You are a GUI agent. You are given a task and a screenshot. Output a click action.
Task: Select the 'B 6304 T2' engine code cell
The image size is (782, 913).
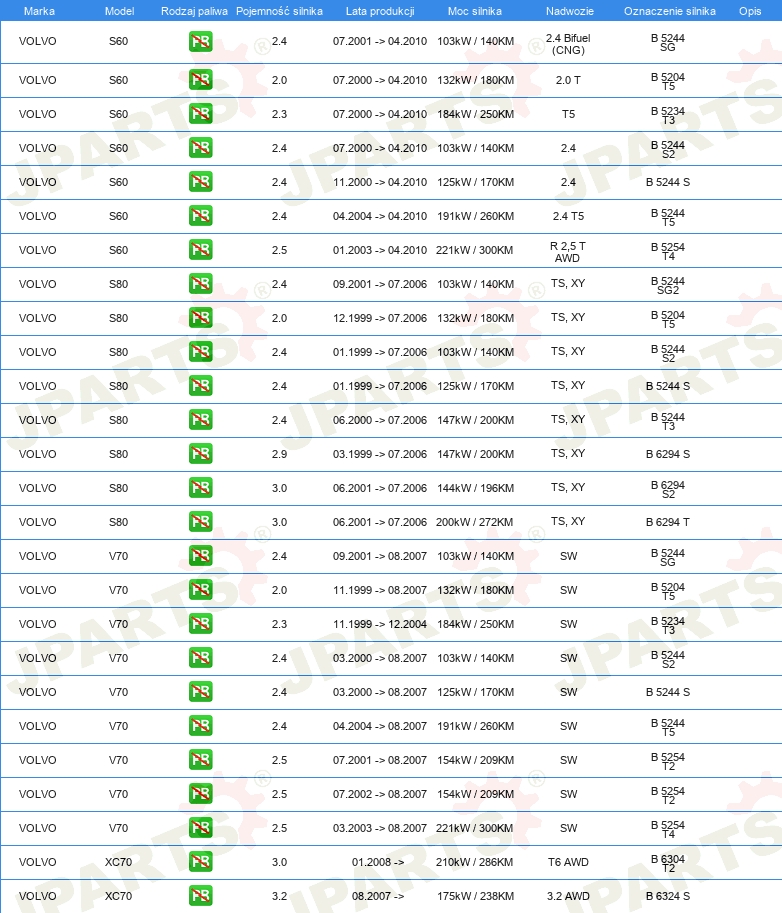click(x=668, y=864)
